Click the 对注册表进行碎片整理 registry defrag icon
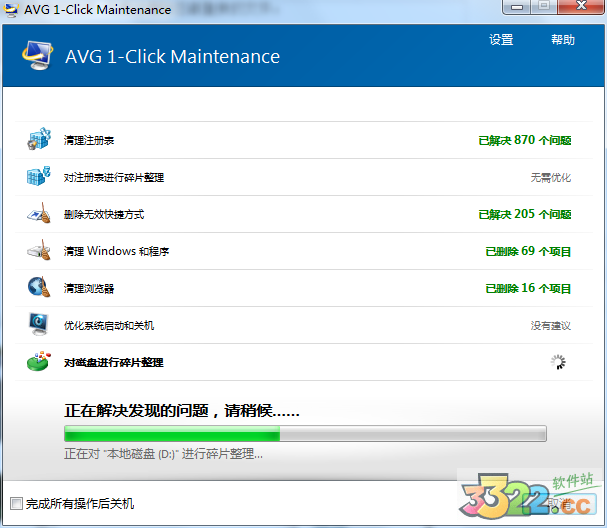 (x=38, y=177)
